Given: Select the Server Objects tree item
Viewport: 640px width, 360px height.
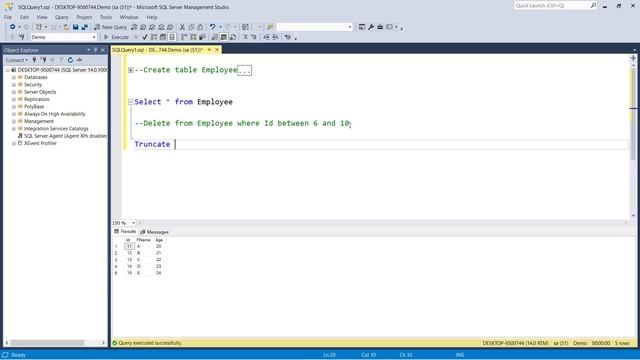Looking at the screenshot, I should point(40,92).
